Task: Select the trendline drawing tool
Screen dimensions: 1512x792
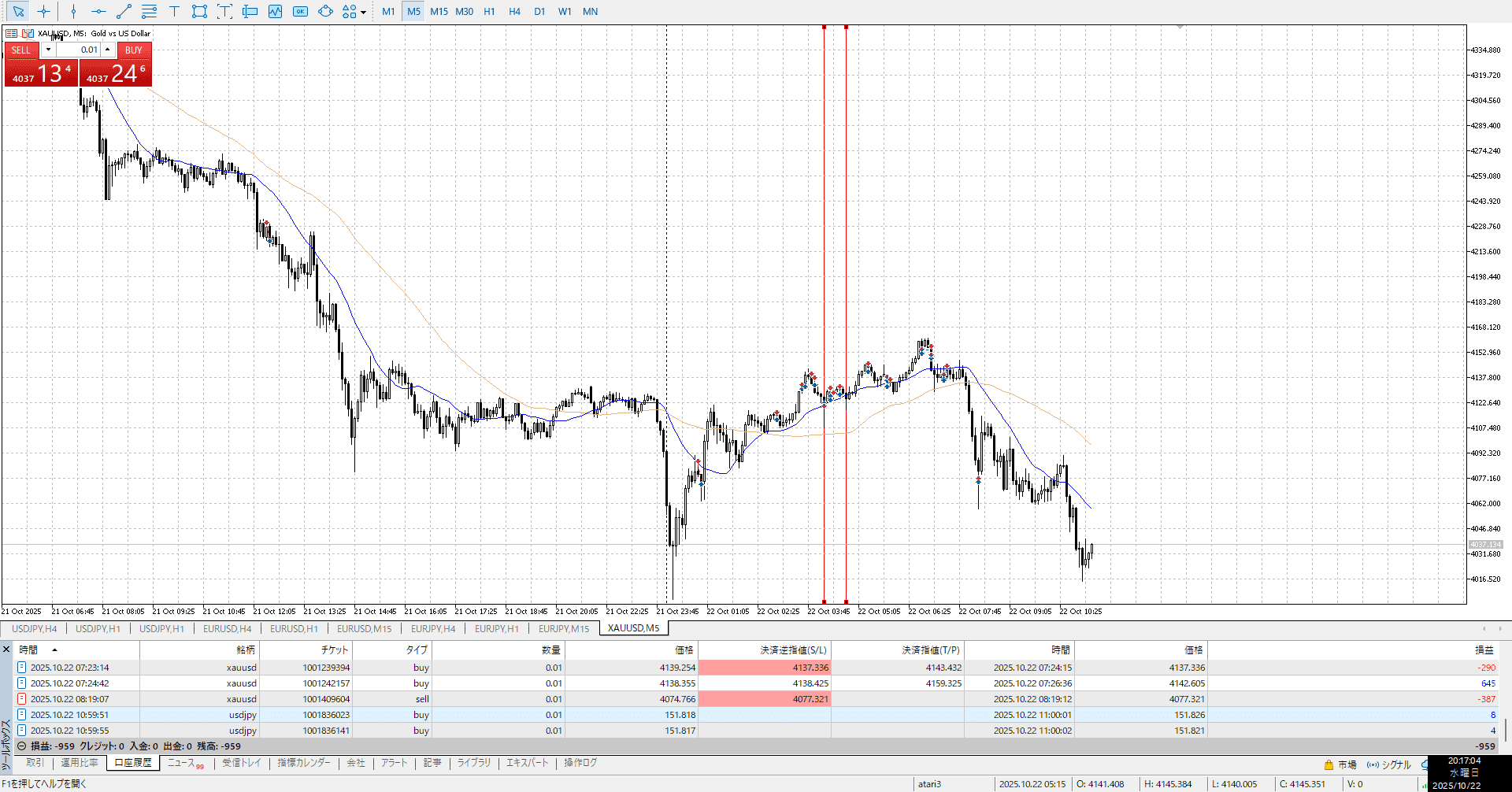Action: 124,11
